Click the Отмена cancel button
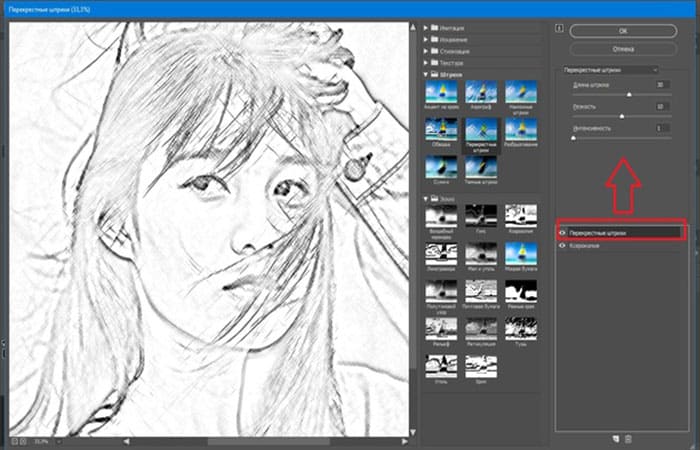 coord(623,49)
